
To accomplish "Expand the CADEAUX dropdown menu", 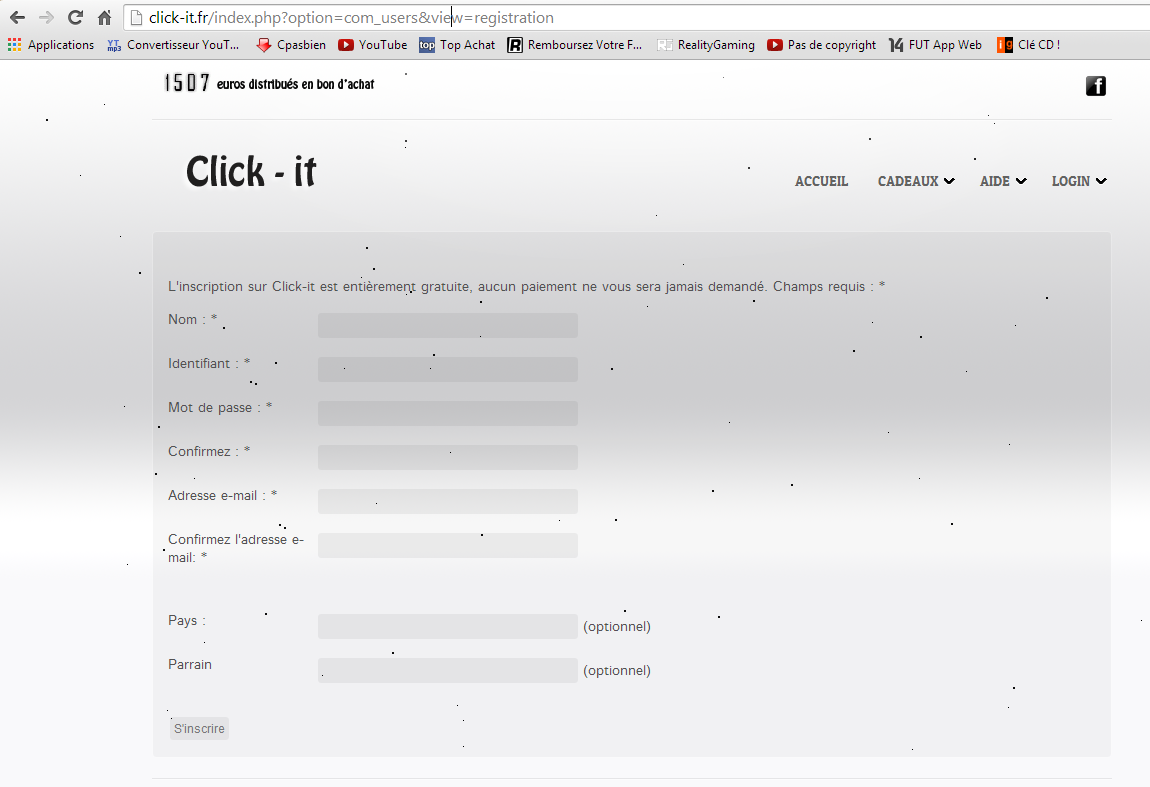I will pos(916,181).
